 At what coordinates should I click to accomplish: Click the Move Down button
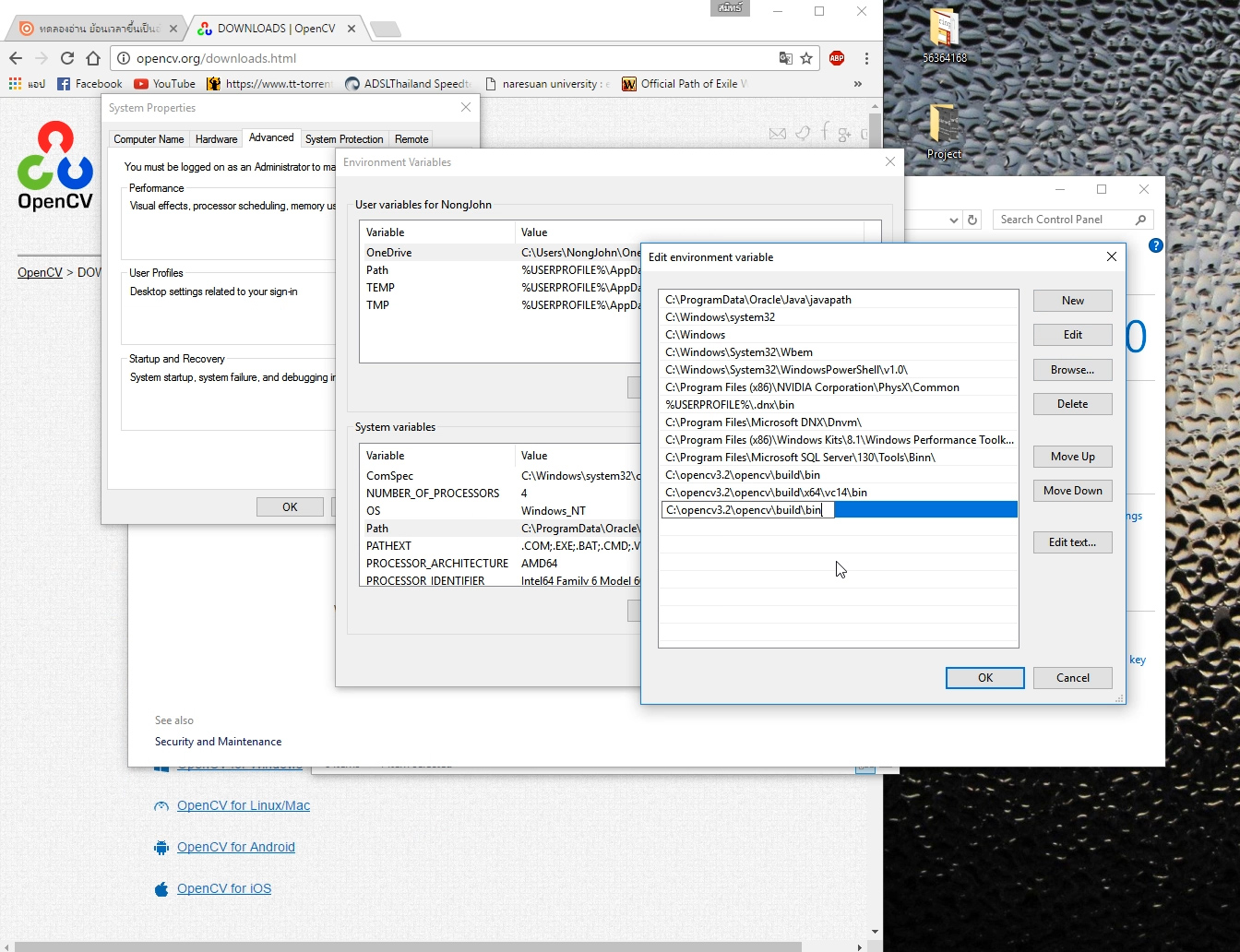[x=1072, y=490]
